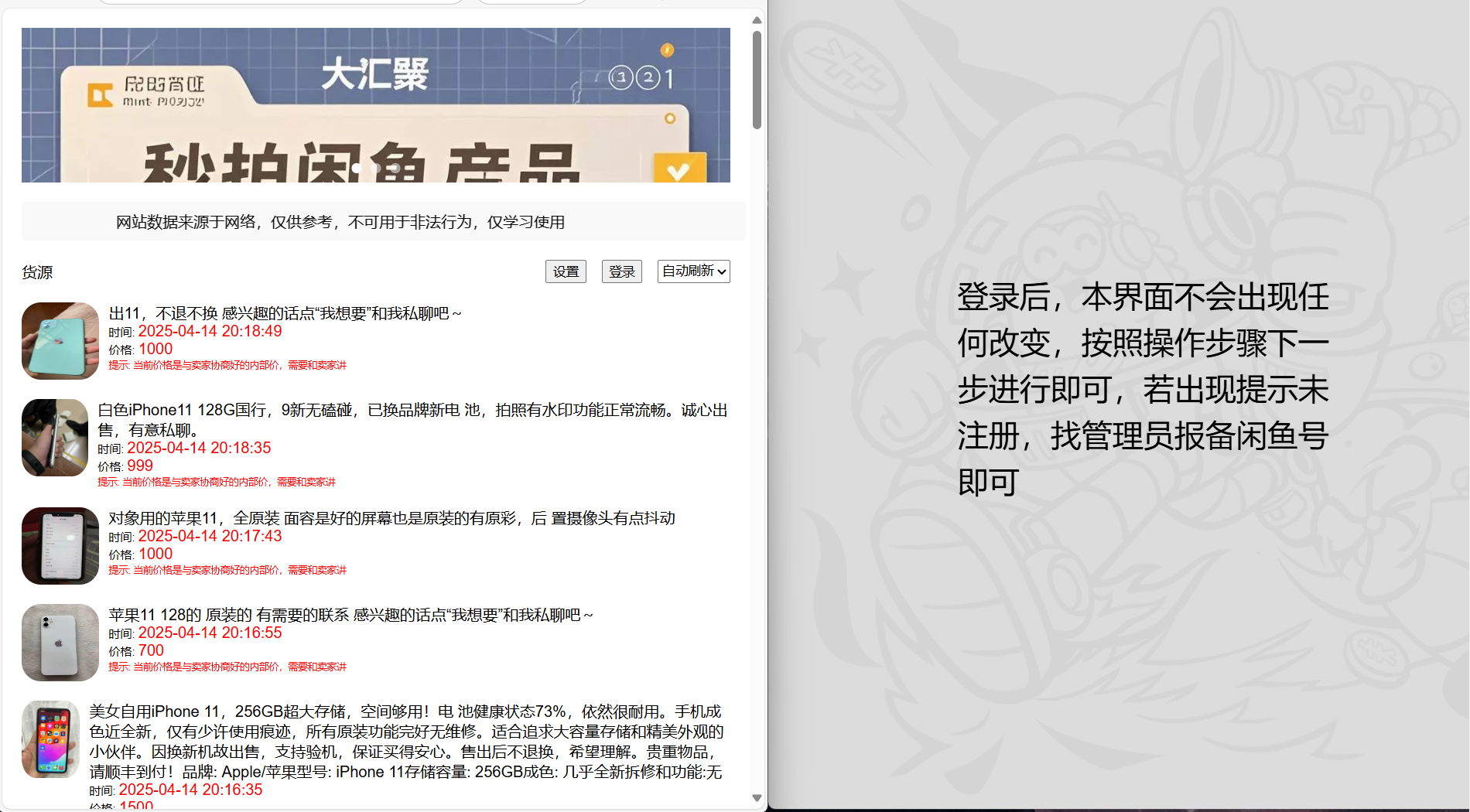Open the white iPhone11 128G thumbnail
This screenshot has height=812, width=1470.
point(55,438)
